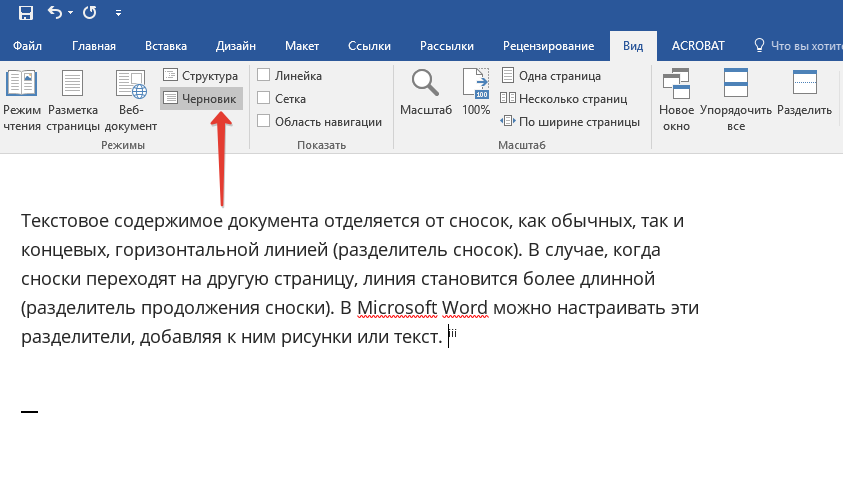Click Упорядочить все windows
This screenshot has height=483, width=843.
[x=736, y=101]
